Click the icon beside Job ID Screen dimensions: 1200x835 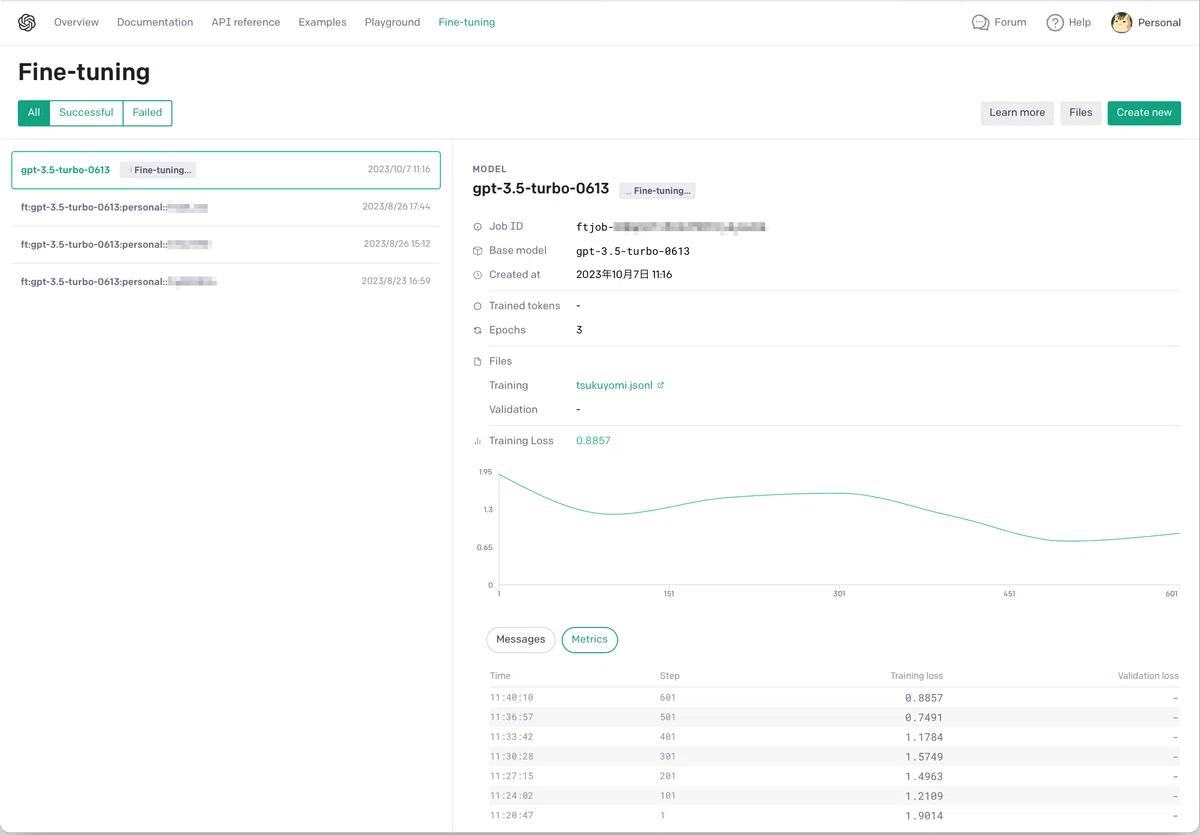point(478,227)
